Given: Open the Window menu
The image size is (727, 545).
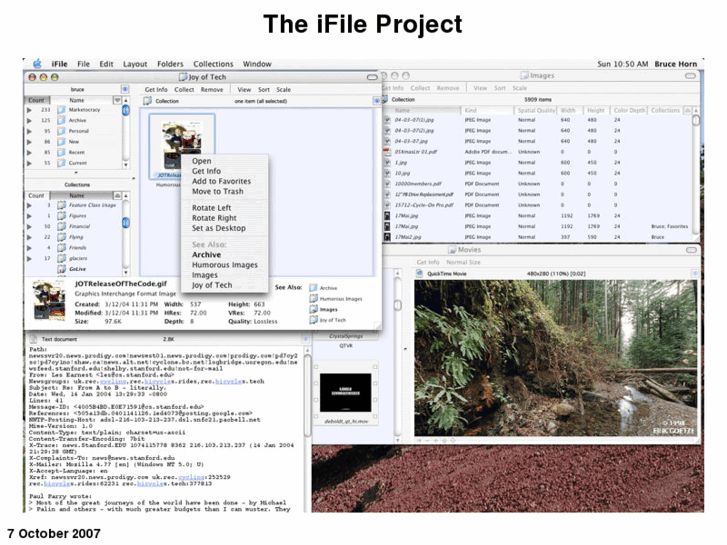Looking at the screenshot, I should [x=257, y=64].
